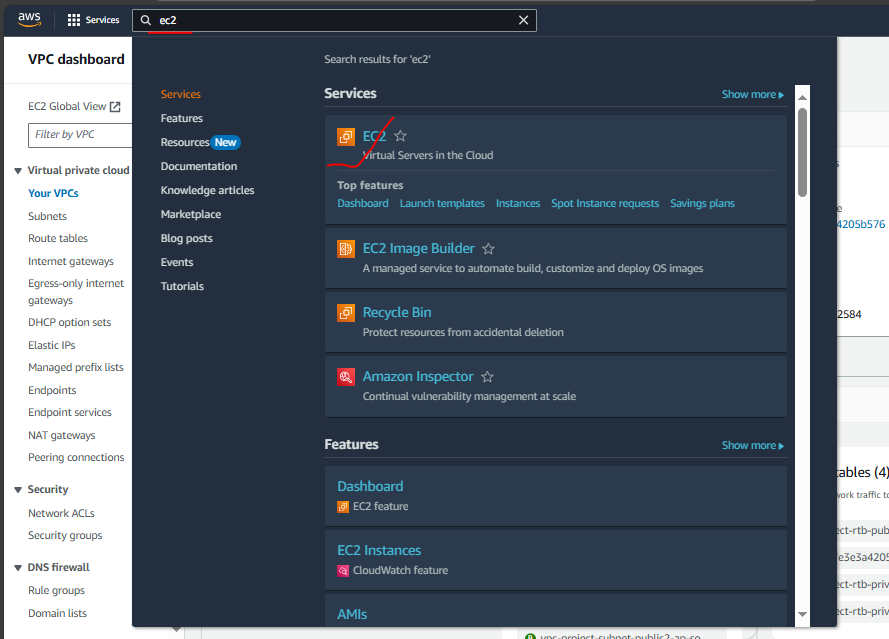Click the EC2 Image Builder icon
The image size is (889, 639).
(x=346, y=249)
